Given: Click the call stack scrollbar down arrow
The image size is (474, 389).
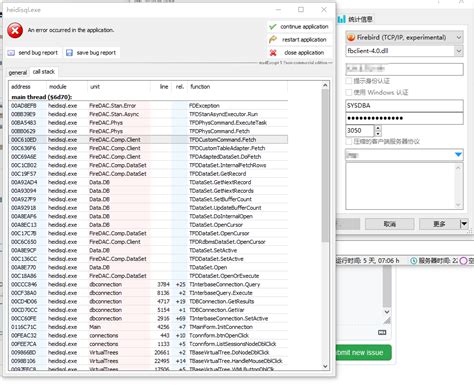Looking at the screenshot, I should [325, 366].
